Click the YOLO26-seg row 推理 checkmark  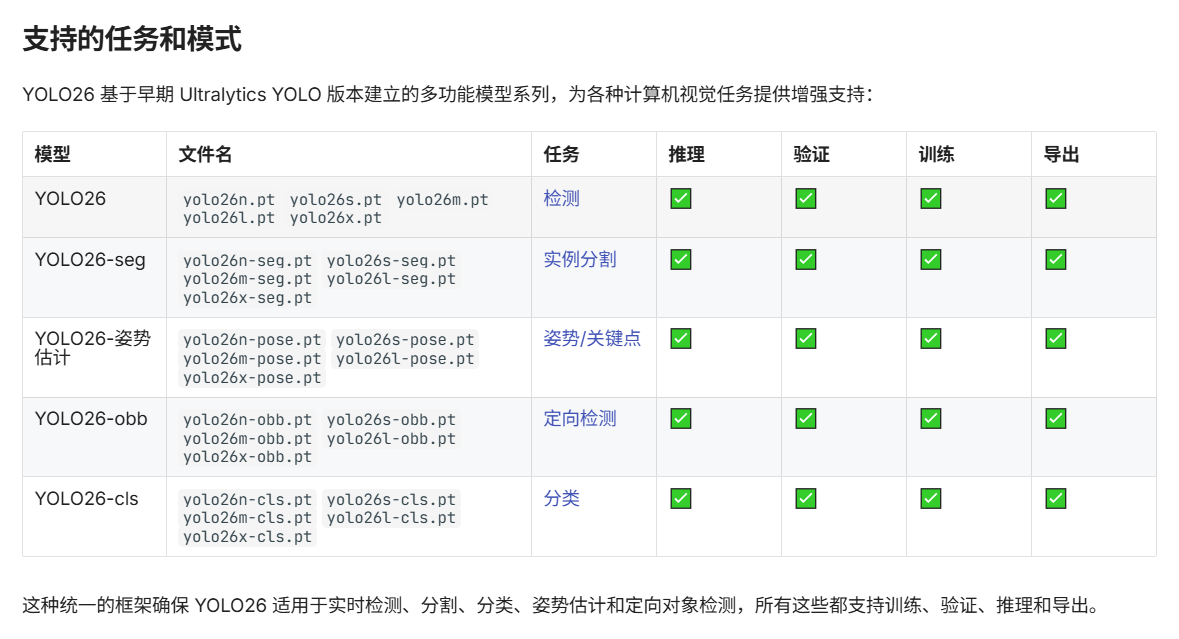(680, 259)
